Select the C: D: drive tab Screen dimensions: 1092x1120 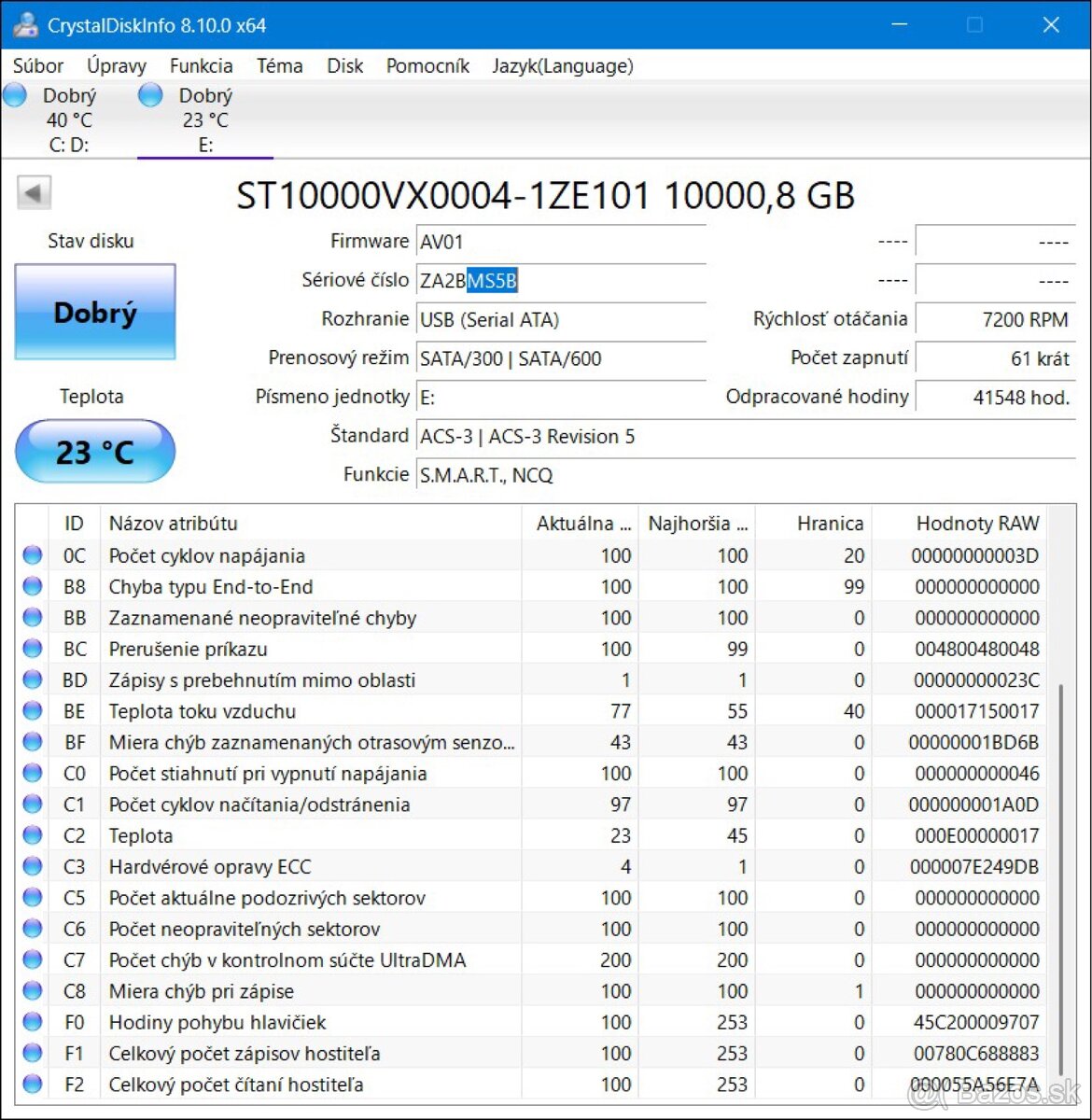pyautogui.click(x=67, y=119)
